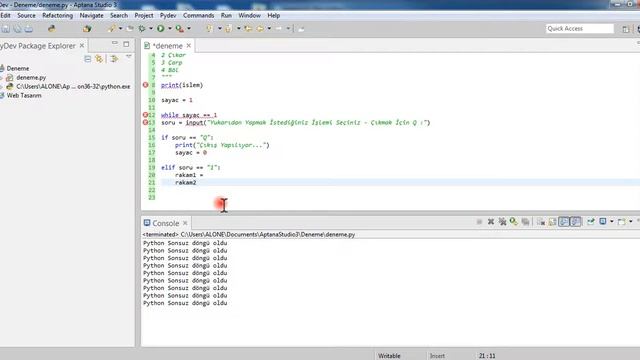Click the Open Perspective icon near Quick Access
The width and height of the screenshot is (640, 360).
626,29
